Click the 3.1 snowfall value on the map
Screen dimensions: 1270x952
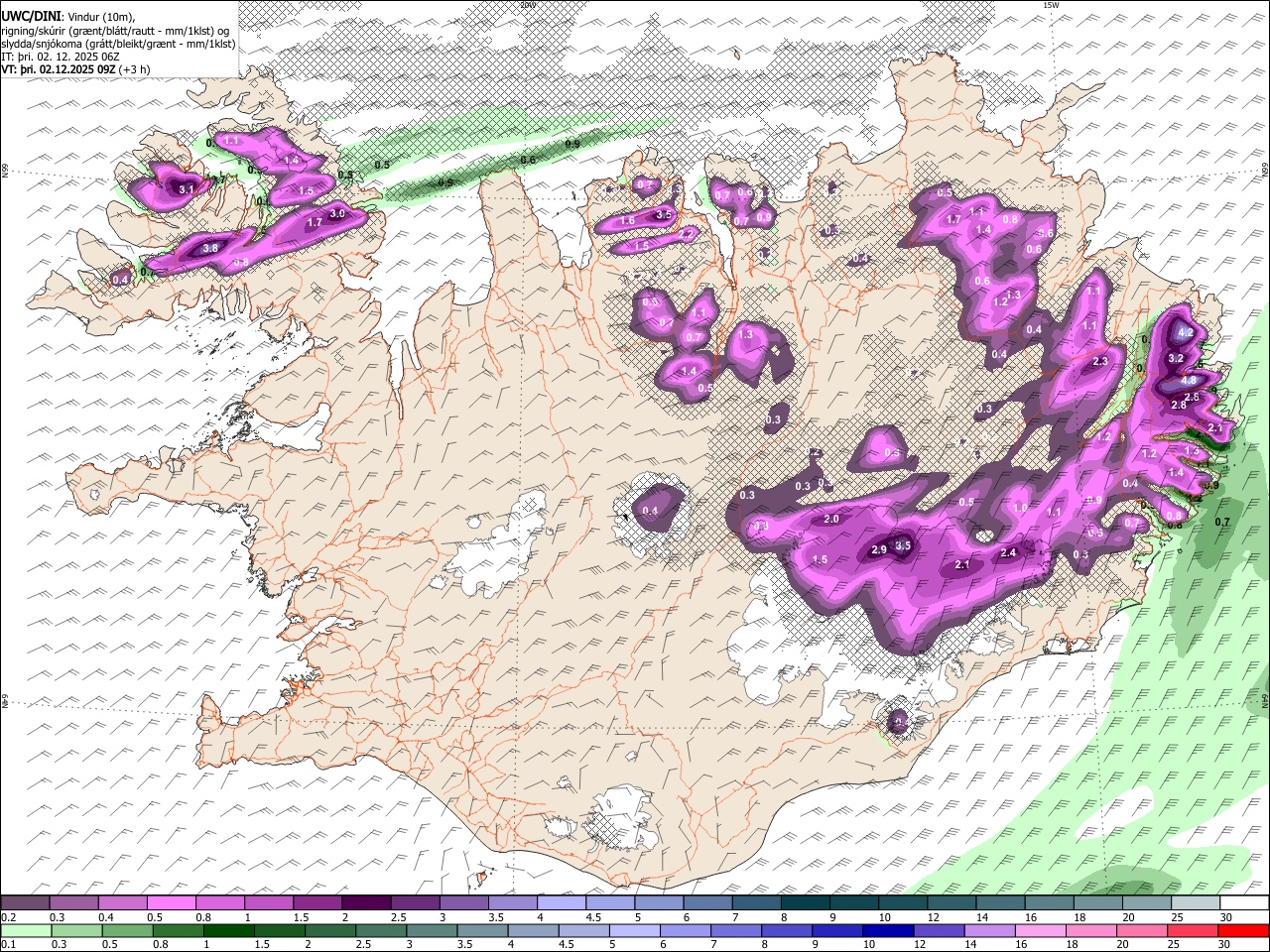pos(187,188)
